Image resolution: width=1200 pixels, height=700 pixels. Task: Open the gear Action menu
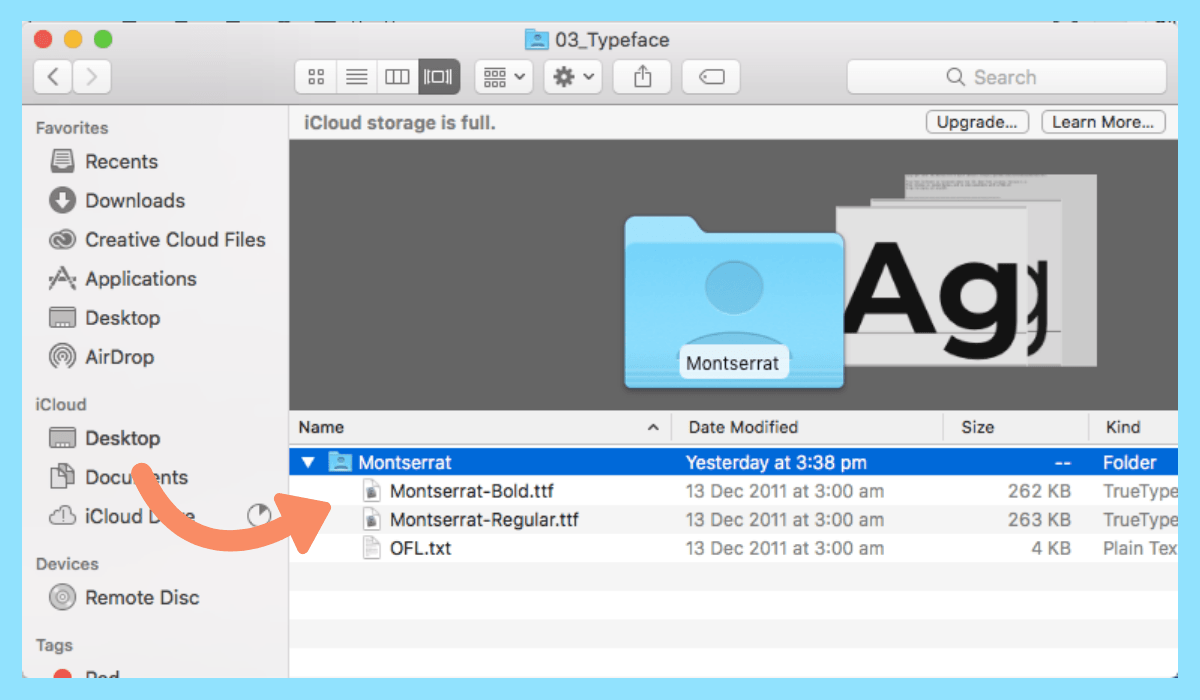point(573,77)
